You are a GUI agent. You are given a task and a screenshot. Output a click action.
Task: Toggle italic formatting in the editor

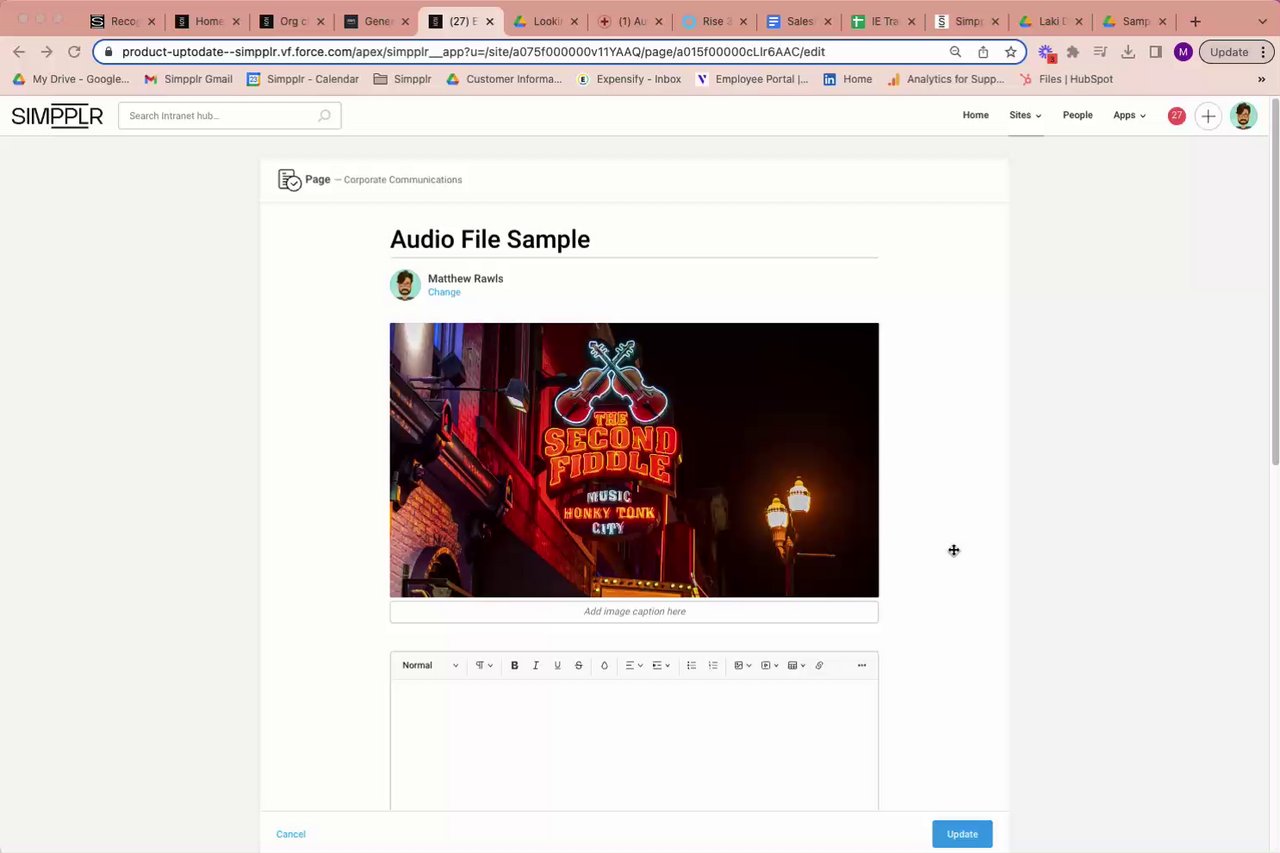pos(536,665)
